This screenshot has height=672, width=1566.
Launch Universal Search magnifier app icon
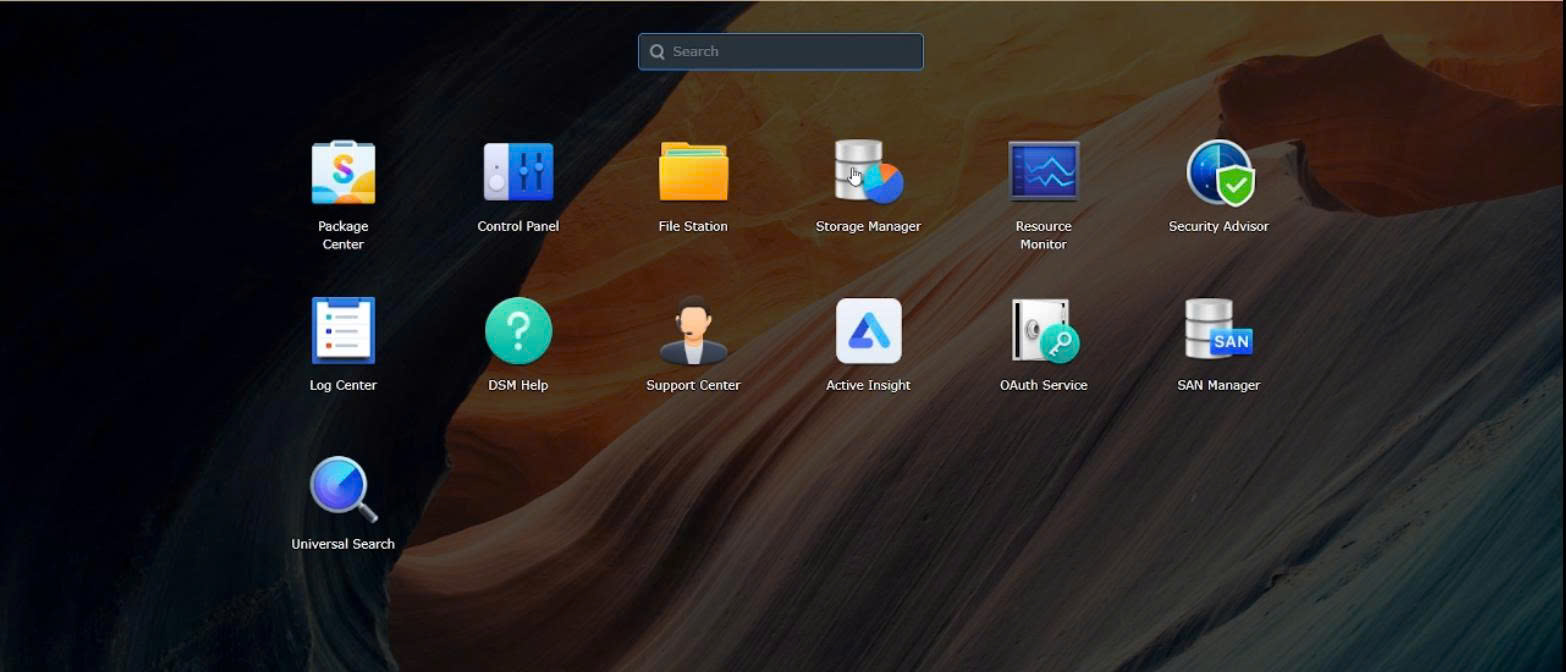(343, 489)
